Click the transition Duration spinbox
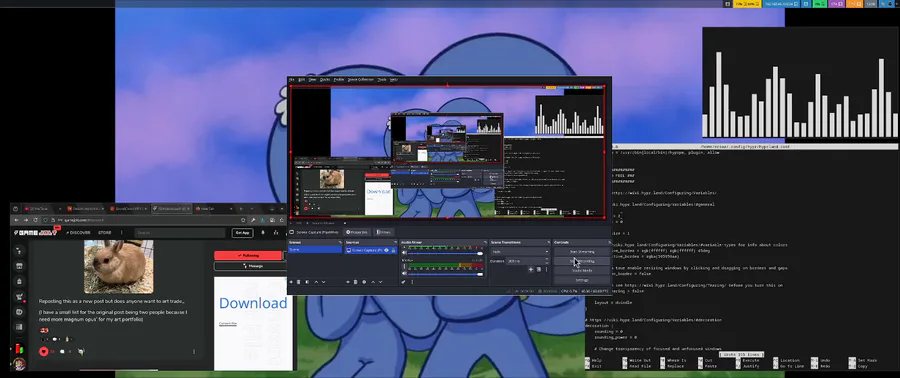This screenshot has width=900, height=378. tap(527, 261)
